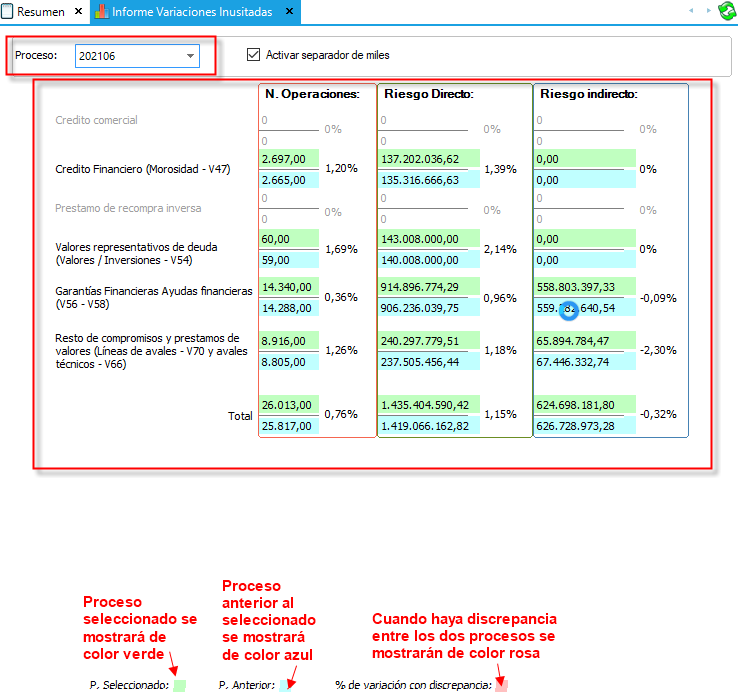Click the green refresh icon top right
Viewport: 738px width, 693px height.
pos(727,11)
